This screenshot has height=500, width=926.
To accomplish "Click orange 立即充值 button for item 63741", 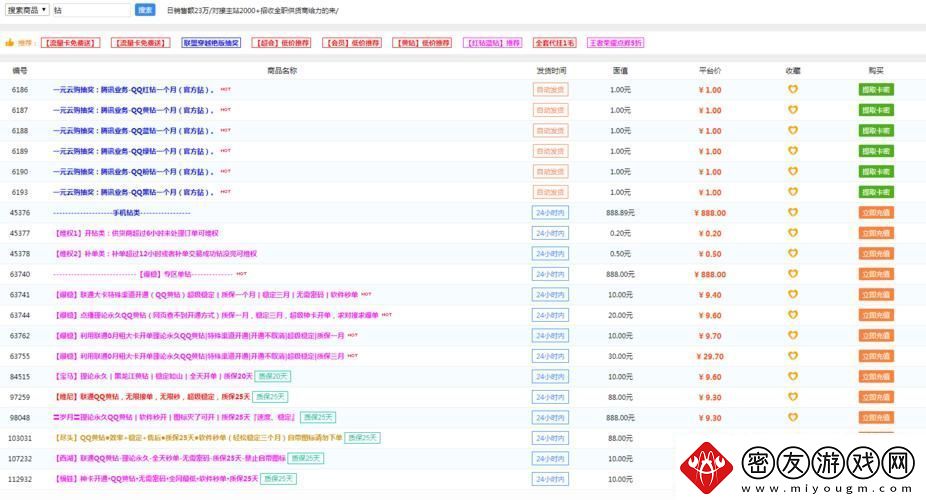I will pyautogui.click(x=876, y=295).
